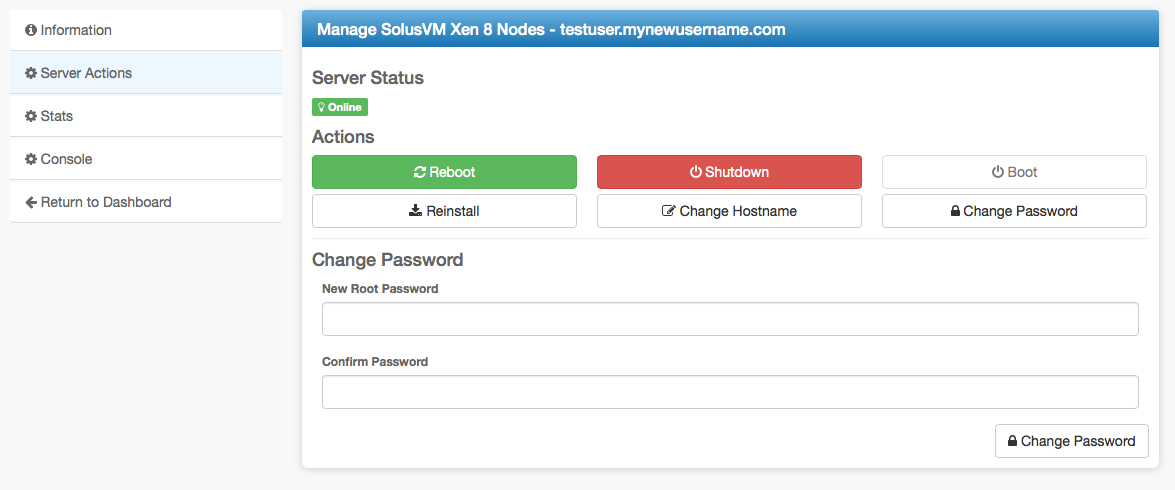Viewport: 1175px width, 490px height.
Task: Select Change Password in the Actions row
Action: coord(1014,211)
